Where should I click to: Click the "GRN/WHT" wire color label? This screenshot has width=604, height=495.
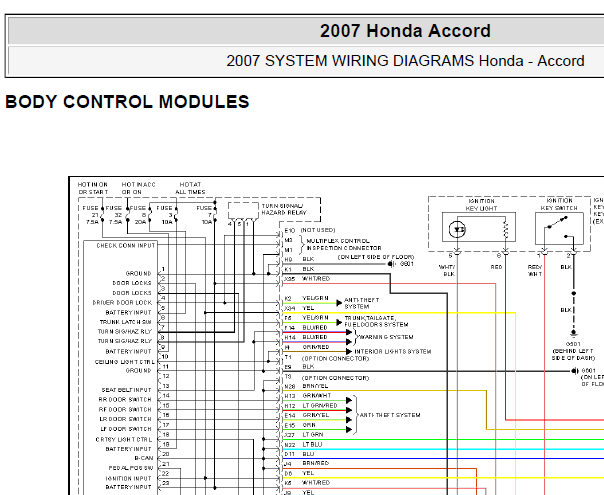point(317,396)
